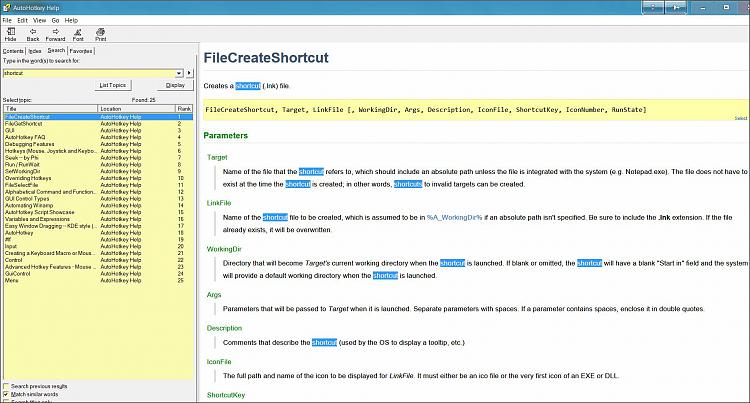The width and height of the screenshot is (750, 403).
Task: Select FileSelectFile topic
Action: pos(98,185)
